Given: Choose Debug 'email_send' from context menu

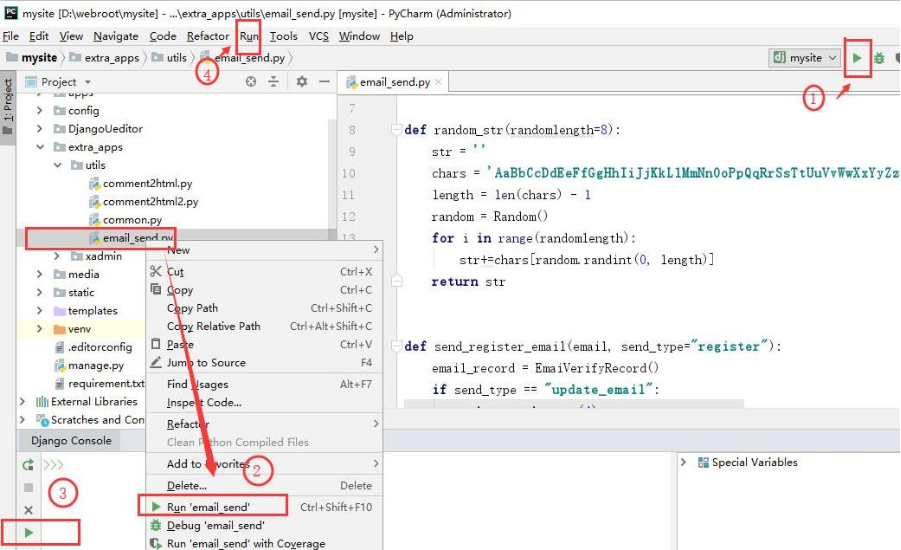Looking at the screenshot, I should (264, 525).
